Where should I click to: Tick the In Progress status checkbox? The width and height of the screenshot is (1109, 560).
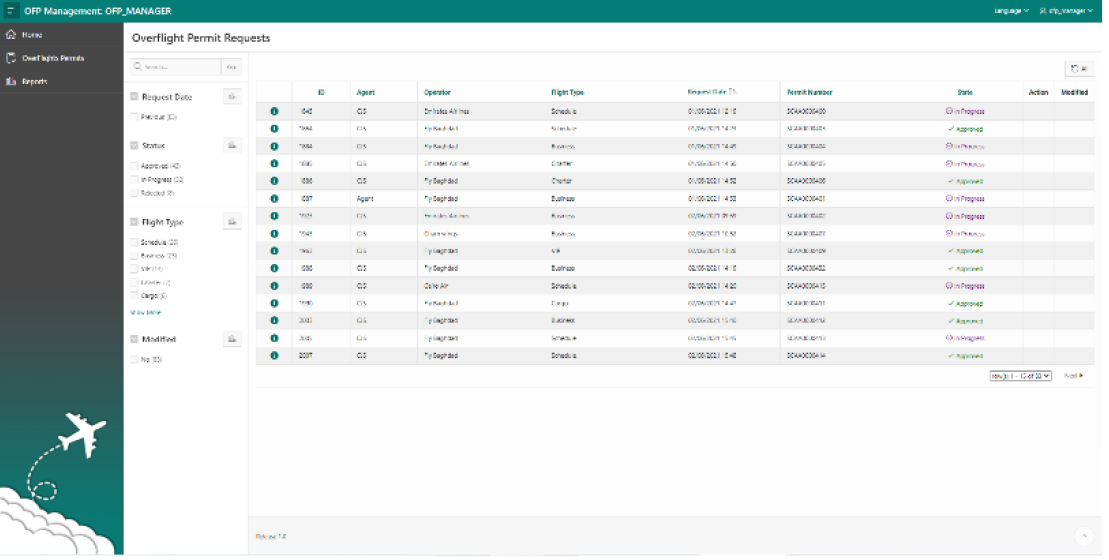point(134,180)
